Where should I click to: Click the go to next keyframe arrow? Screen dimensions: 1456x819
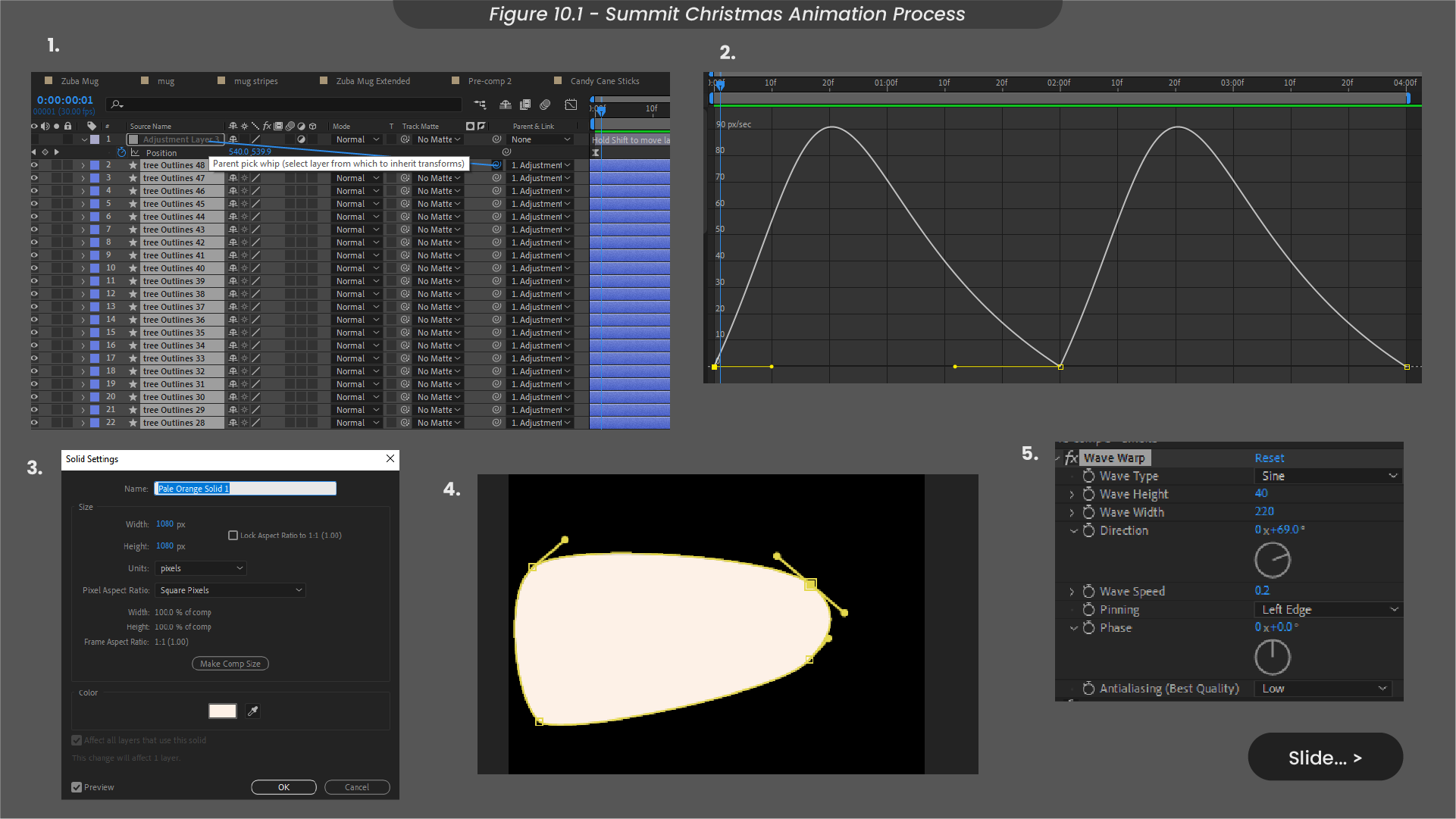pos(57,152)
